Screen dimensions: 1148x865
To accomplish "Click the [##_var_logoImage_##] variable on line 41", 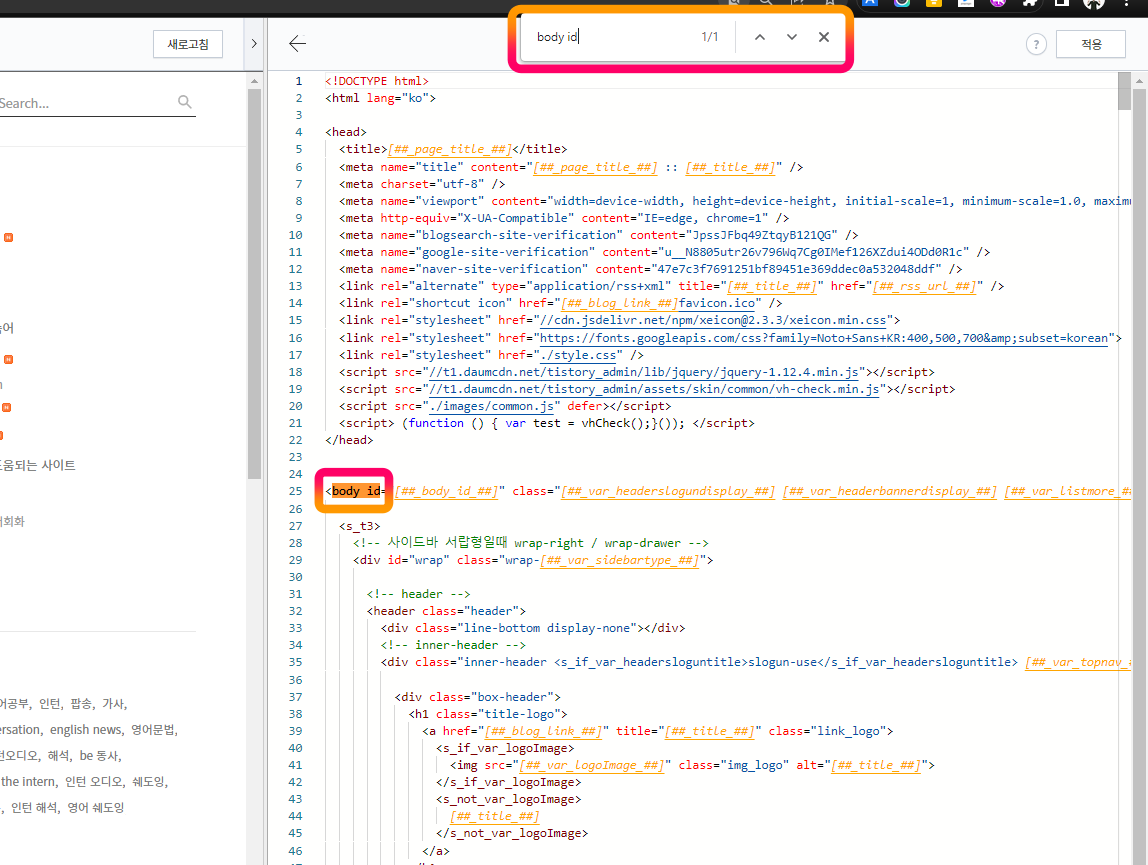I will tap(592, 765).
